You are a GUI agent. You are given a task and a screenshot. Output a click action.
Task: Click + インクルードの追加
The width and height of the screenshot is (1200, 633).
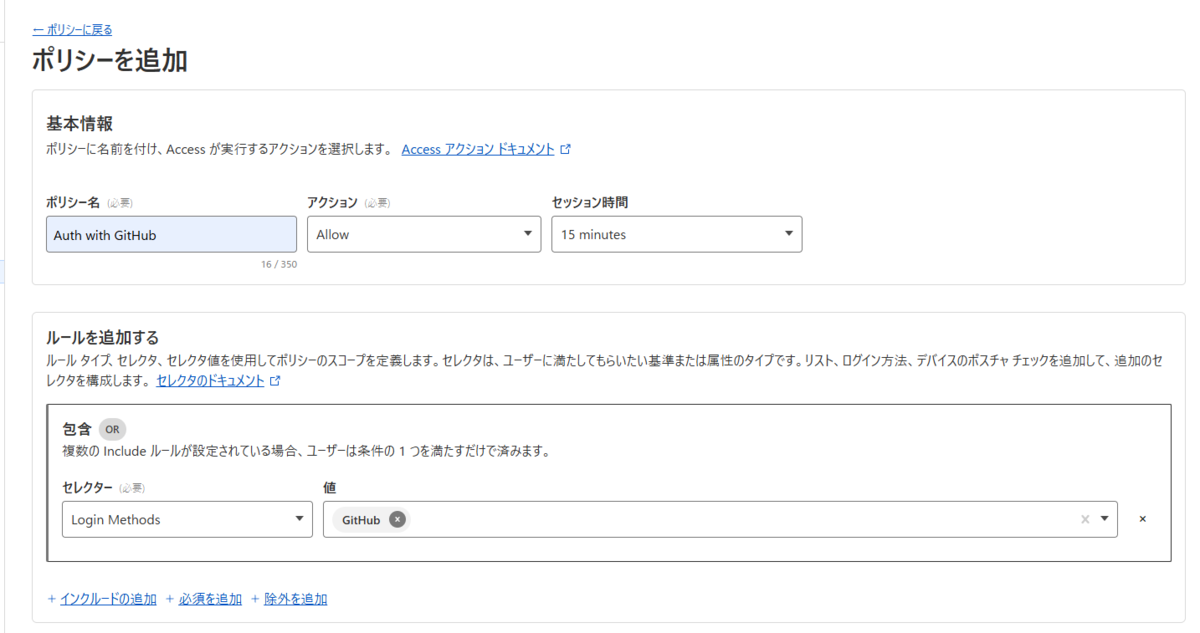pyautogui.click(x=102, y=599)
